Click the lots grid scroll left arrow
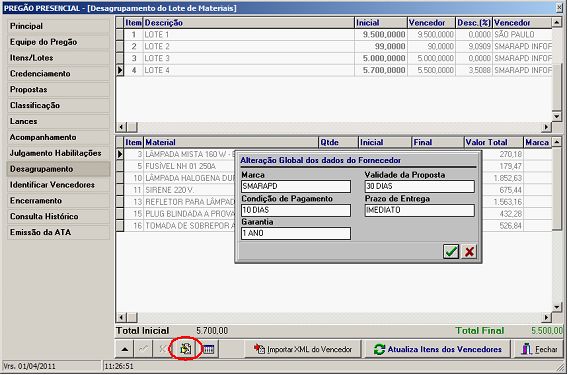Viewport: 568px width, 375px height. 121,127
